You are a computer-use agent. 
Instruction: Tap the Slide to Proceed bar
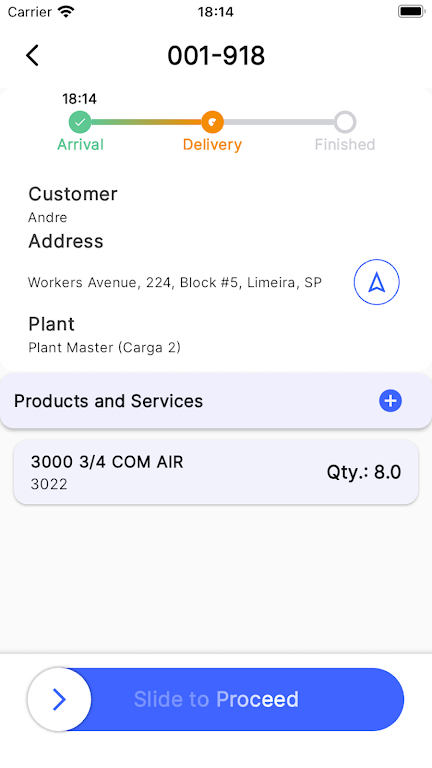point(216,699)
